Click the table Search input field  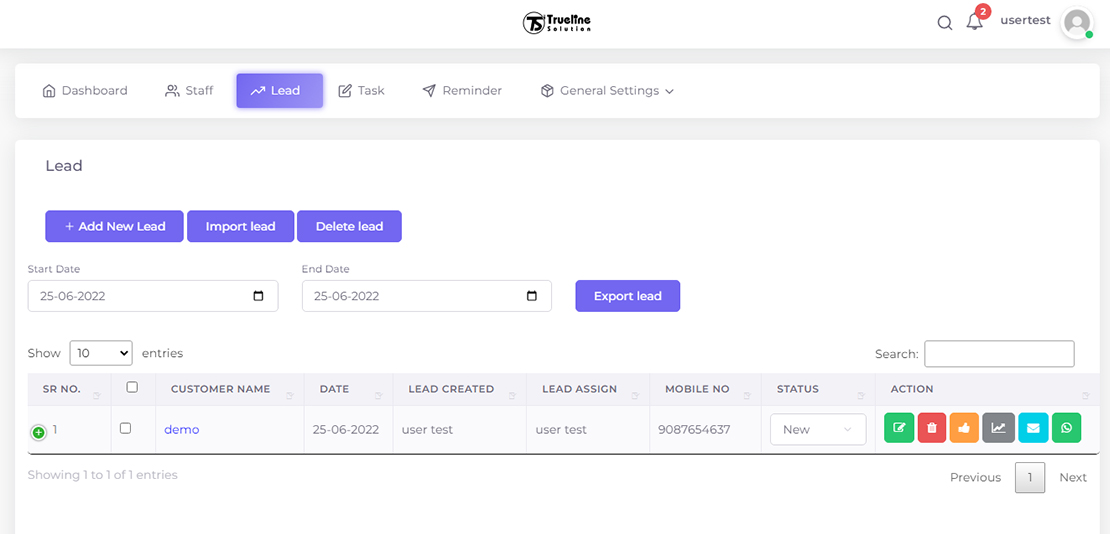(998, 353)
